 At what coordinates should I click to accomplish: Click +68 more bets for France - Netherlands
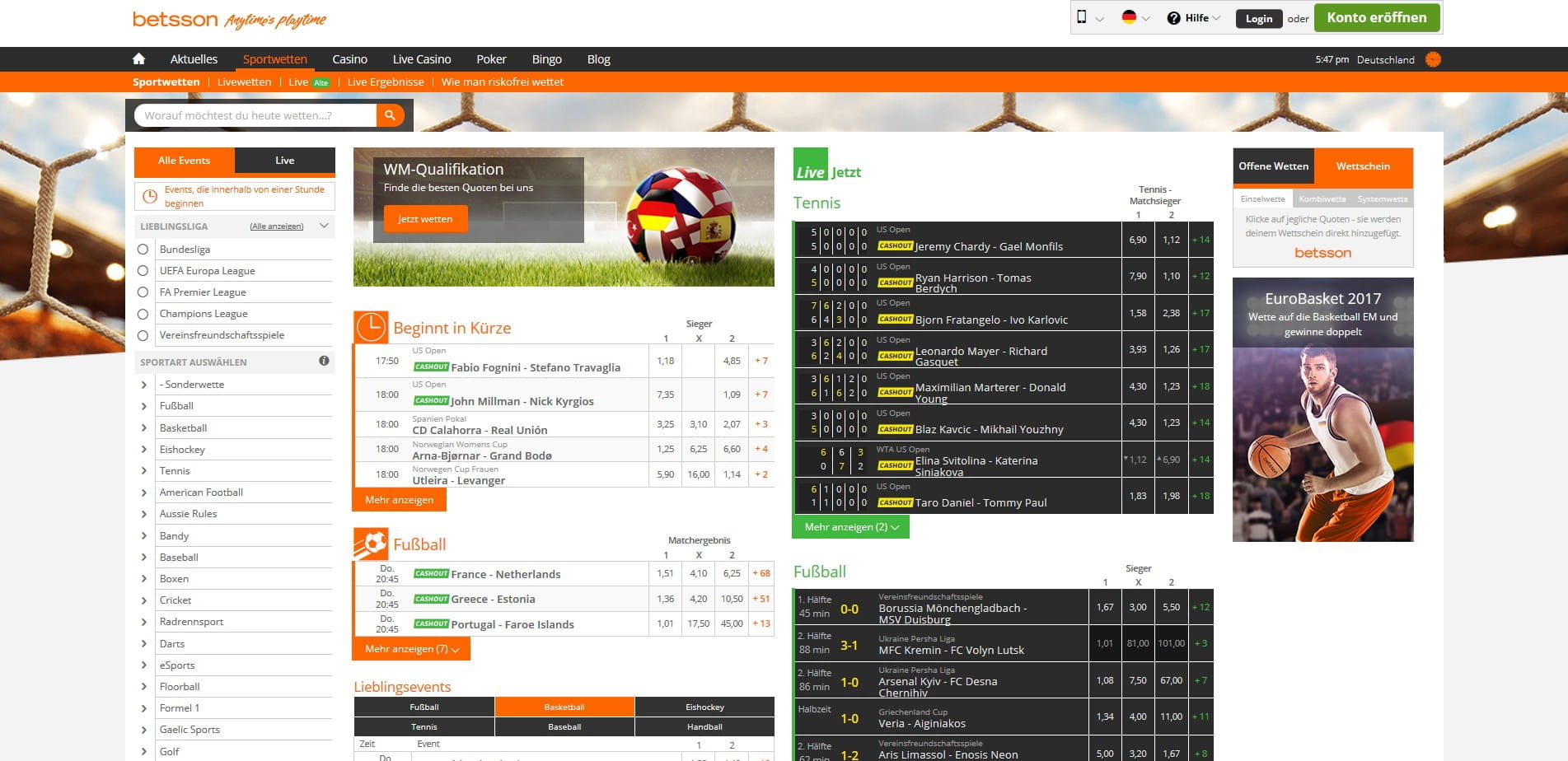tap(761, 573)
